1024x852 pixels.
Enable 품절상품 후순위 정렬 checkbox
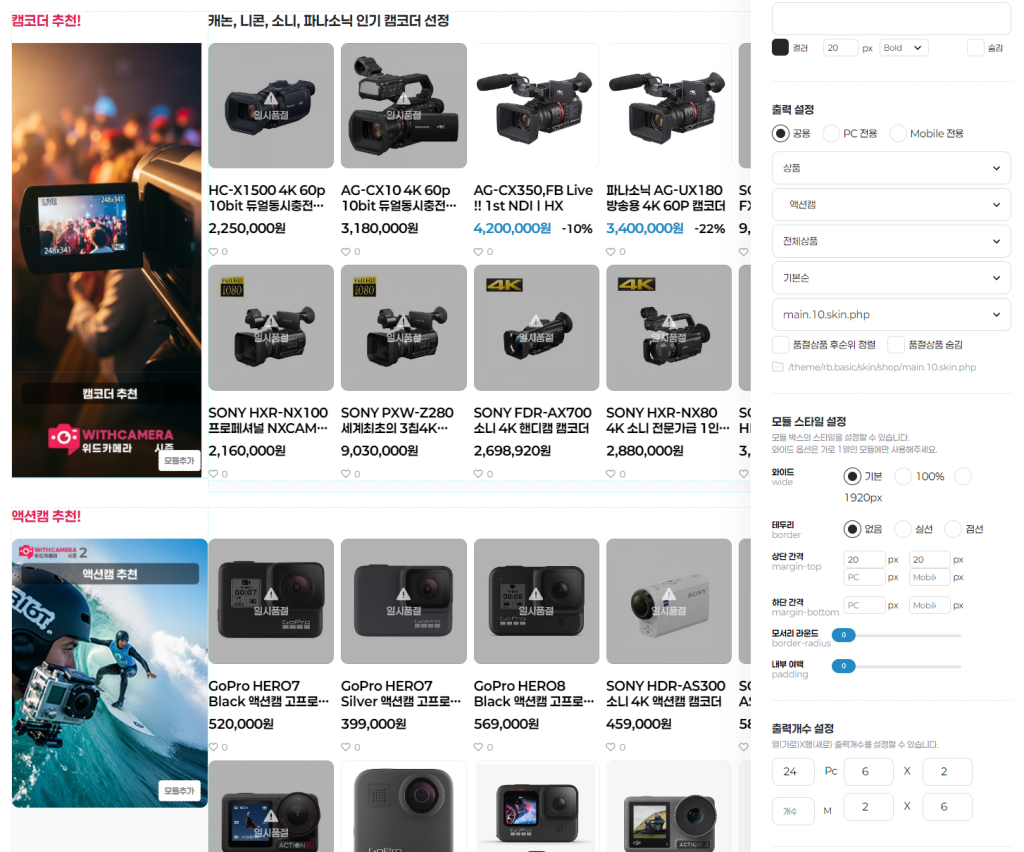780,345
